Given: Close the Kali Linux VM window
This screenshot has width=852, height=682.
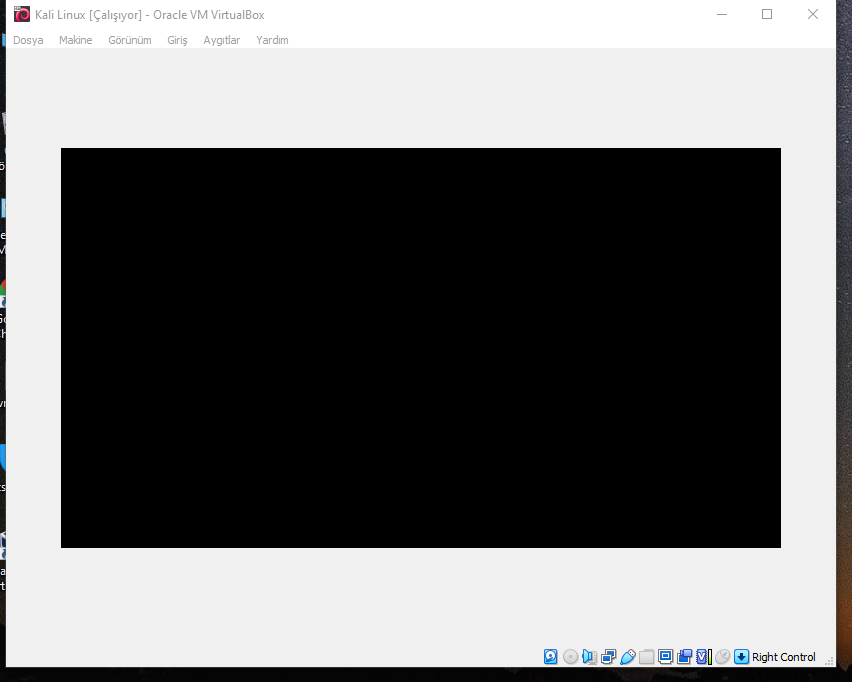Looking at the screenshot, I should pyautogui.click(x=812, y=15).
